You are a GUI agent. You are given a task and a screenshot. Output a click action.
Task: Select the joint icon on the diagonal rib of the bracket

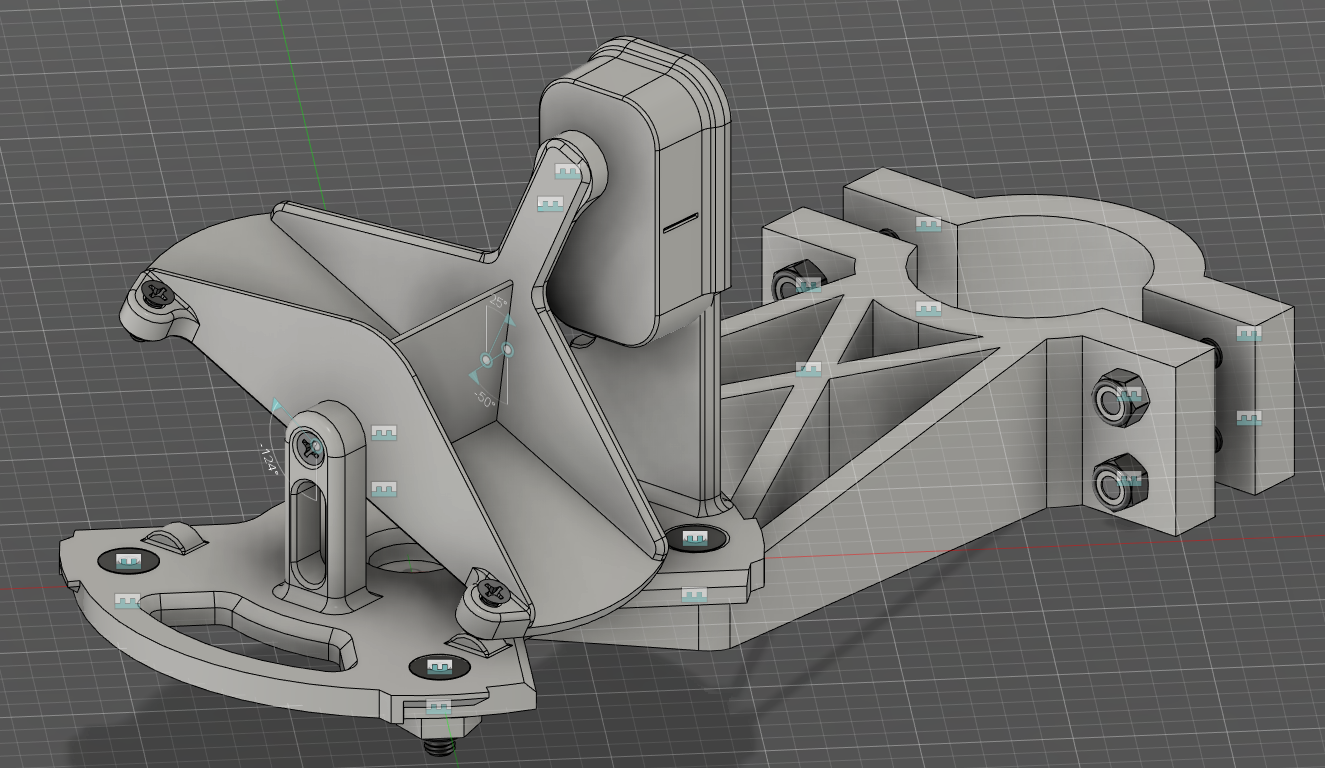tap(808, 369)
